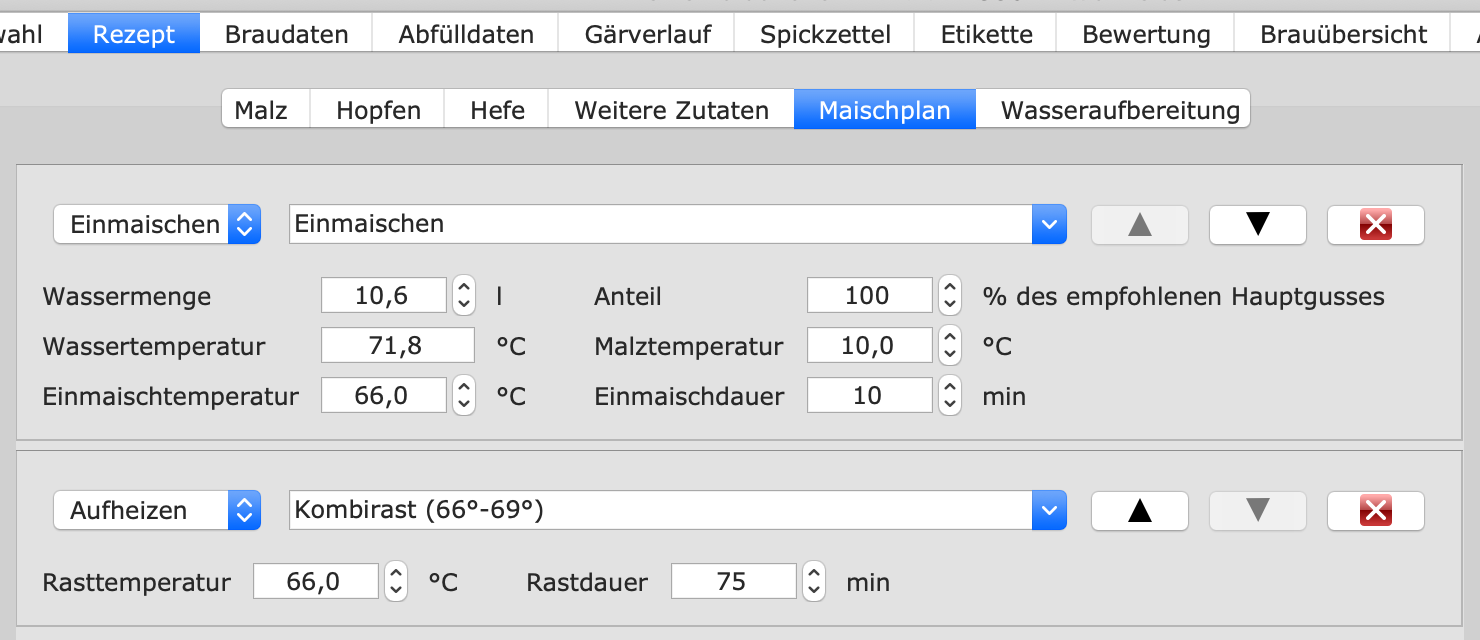1480x640 pixels.
Task: Click the stepper beside Wassermenge value
Action: 463,295
